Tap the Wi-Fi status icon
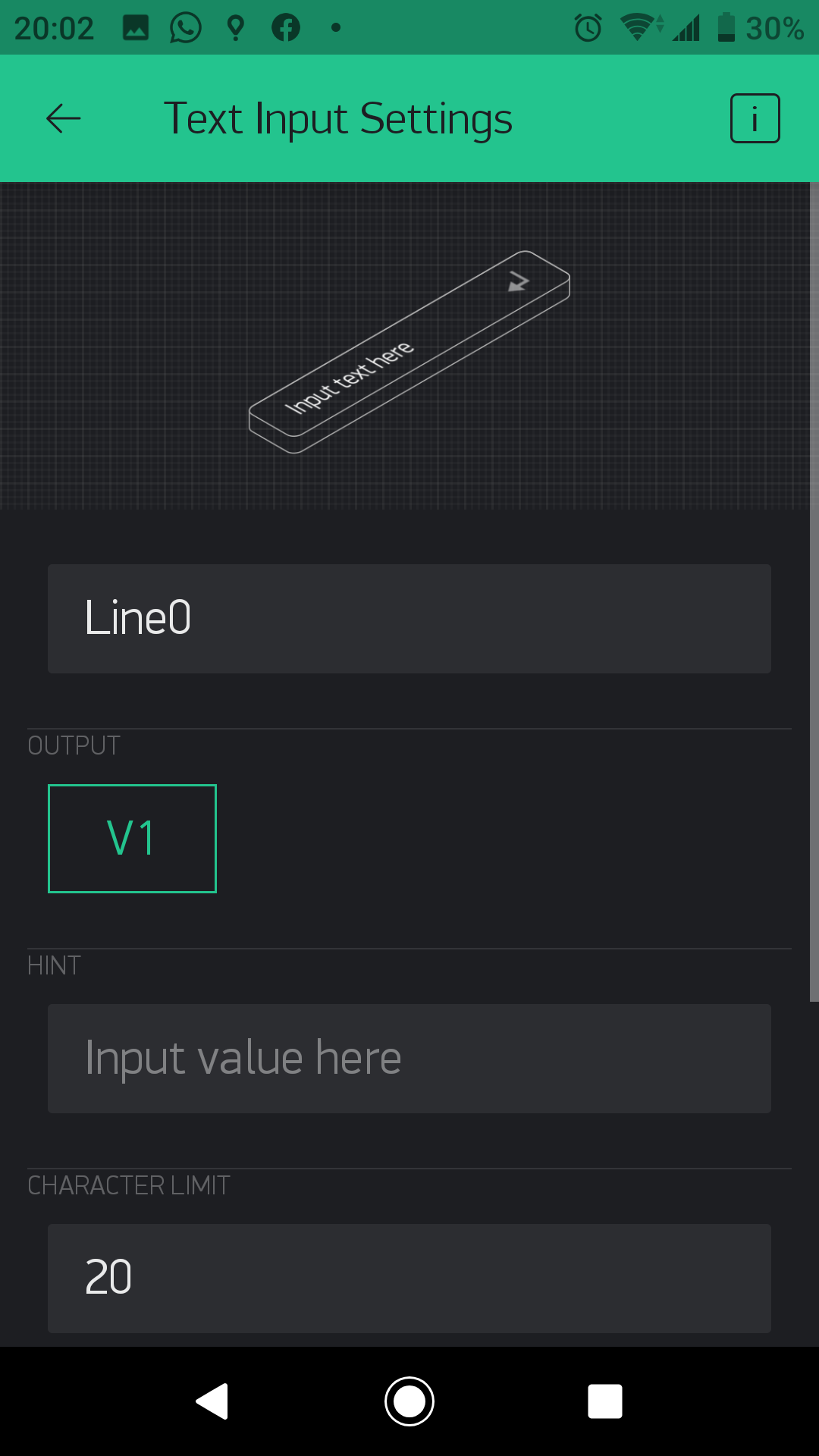The image size is (819, 1456). point(641,28)
